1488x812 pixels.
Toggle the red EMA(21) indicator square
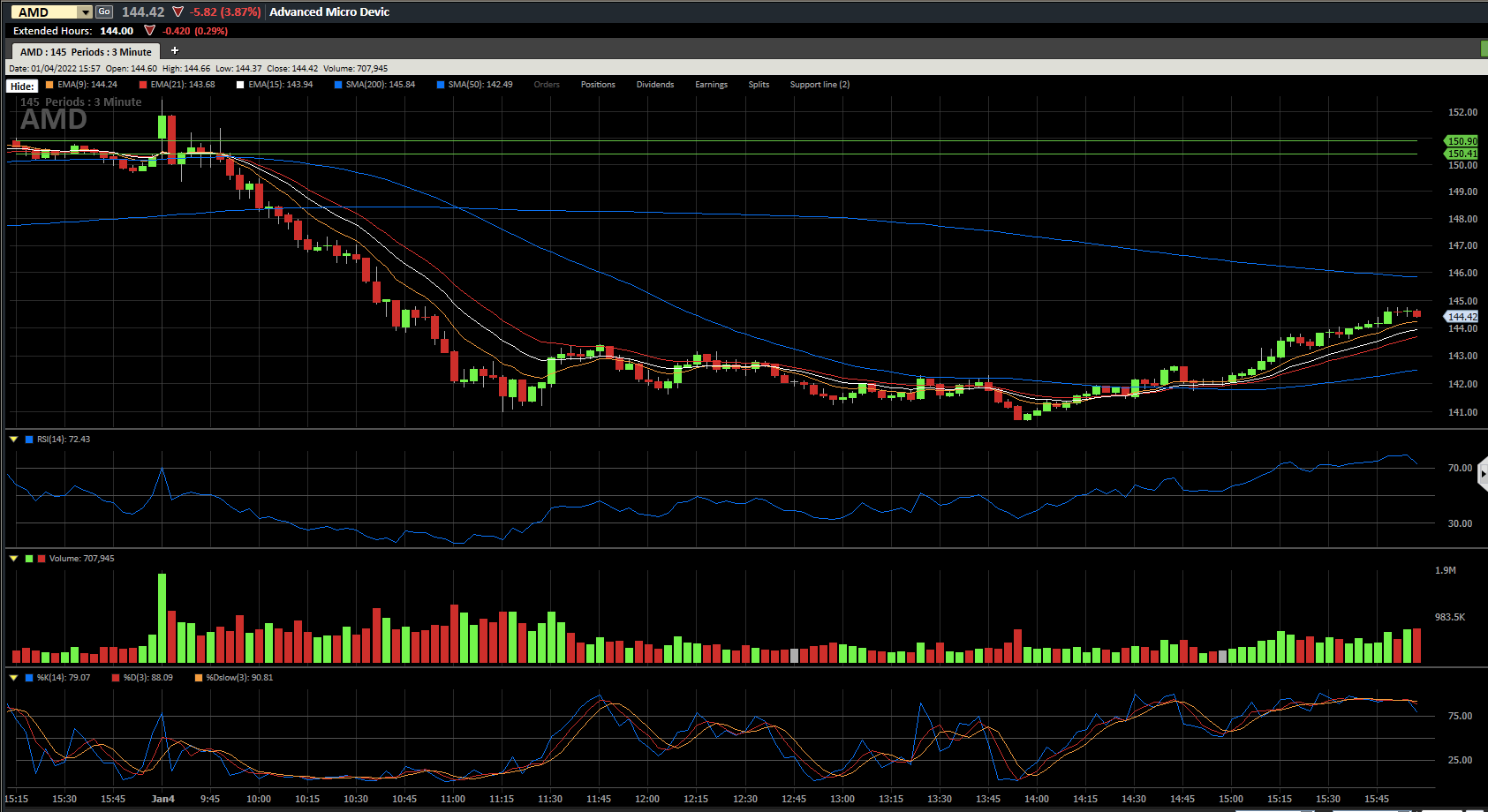coord(143,85)
